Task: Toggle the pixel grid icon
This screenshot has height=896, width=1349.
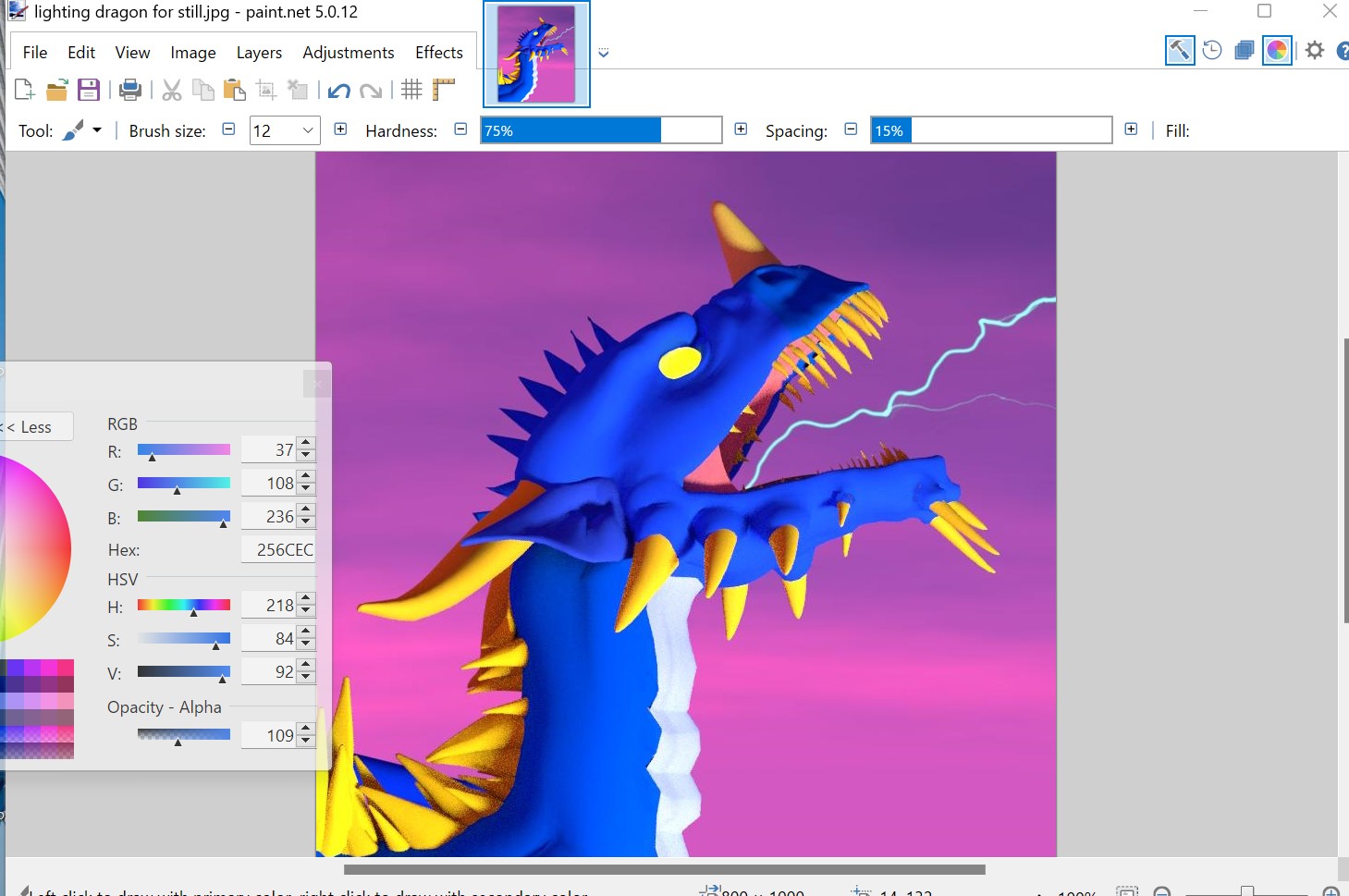Action: pyautogui.click(x=411, y=90)
